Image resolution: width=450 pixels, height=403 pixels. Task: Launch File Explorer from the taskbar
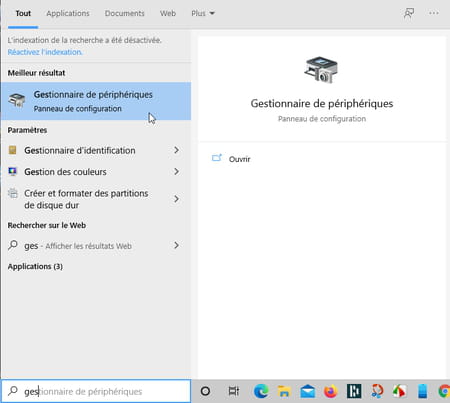pos(284,391)
